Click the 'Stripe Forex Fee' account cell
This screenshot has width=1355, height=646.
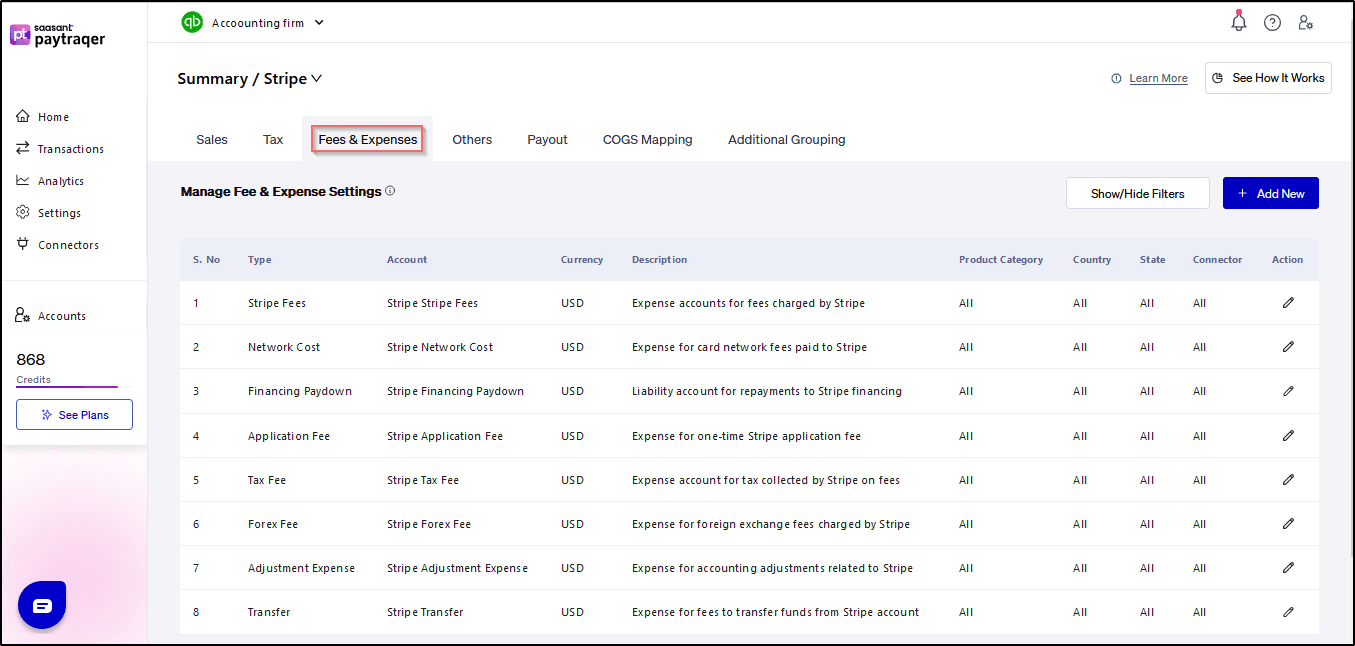tap(429, 524)
